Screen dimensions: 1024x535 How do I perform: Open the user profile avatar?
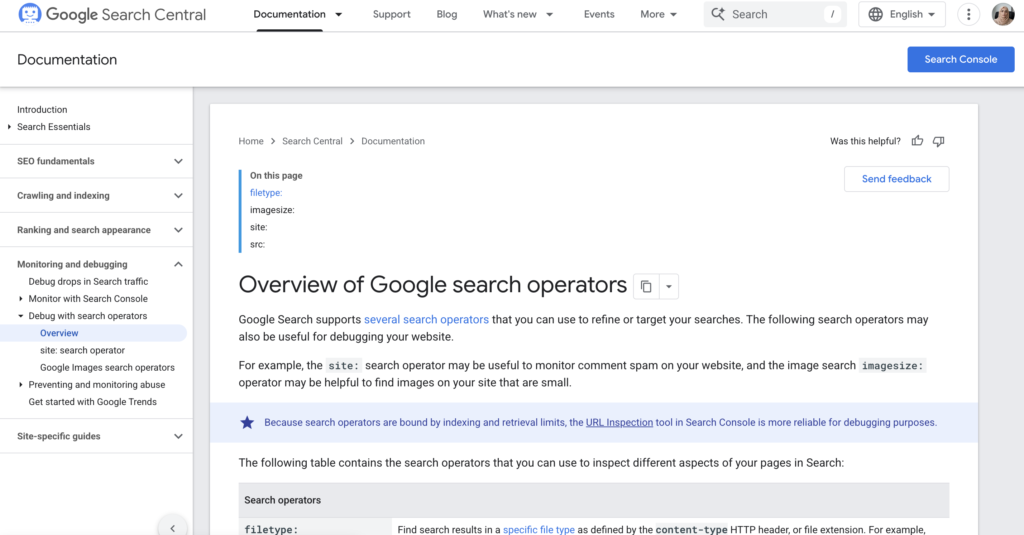(x=1003, y=14)
